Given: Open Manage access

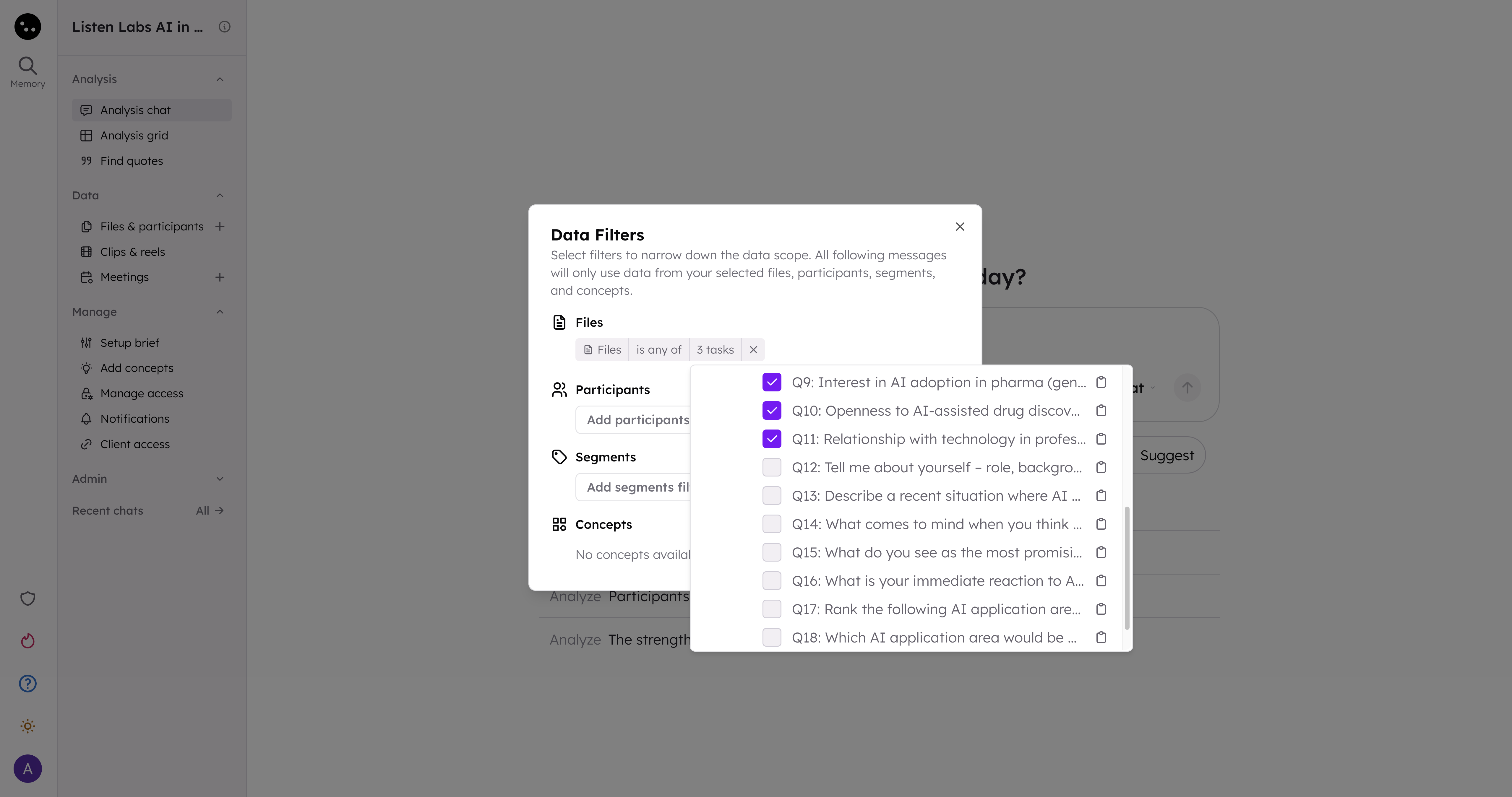Looking at the screenshot, I should click(152, 393).
